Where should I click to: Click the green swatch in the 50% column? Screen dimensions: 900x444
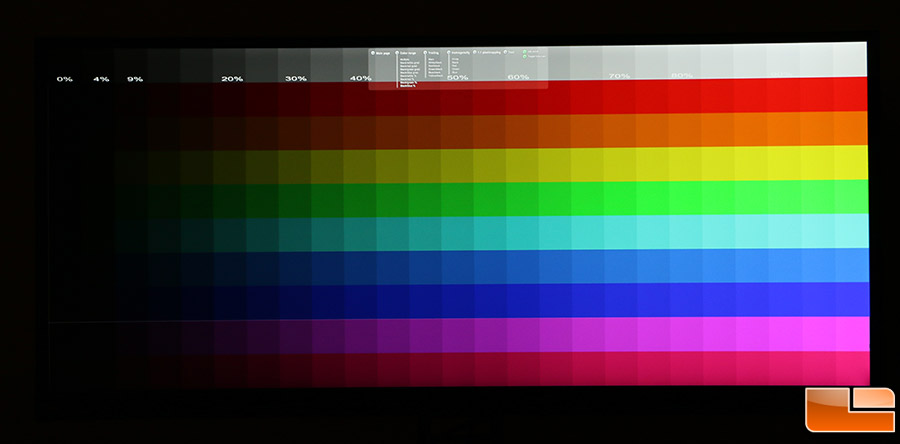point(457,198)
